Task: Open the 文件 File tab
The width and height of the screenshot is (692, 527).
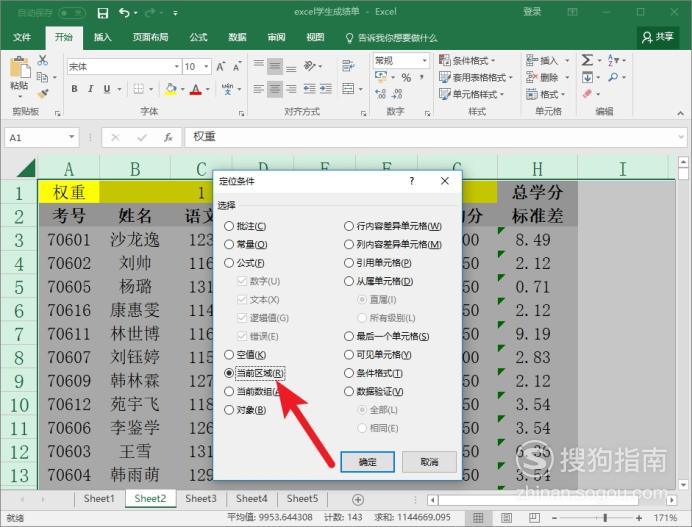Action: 22,37
